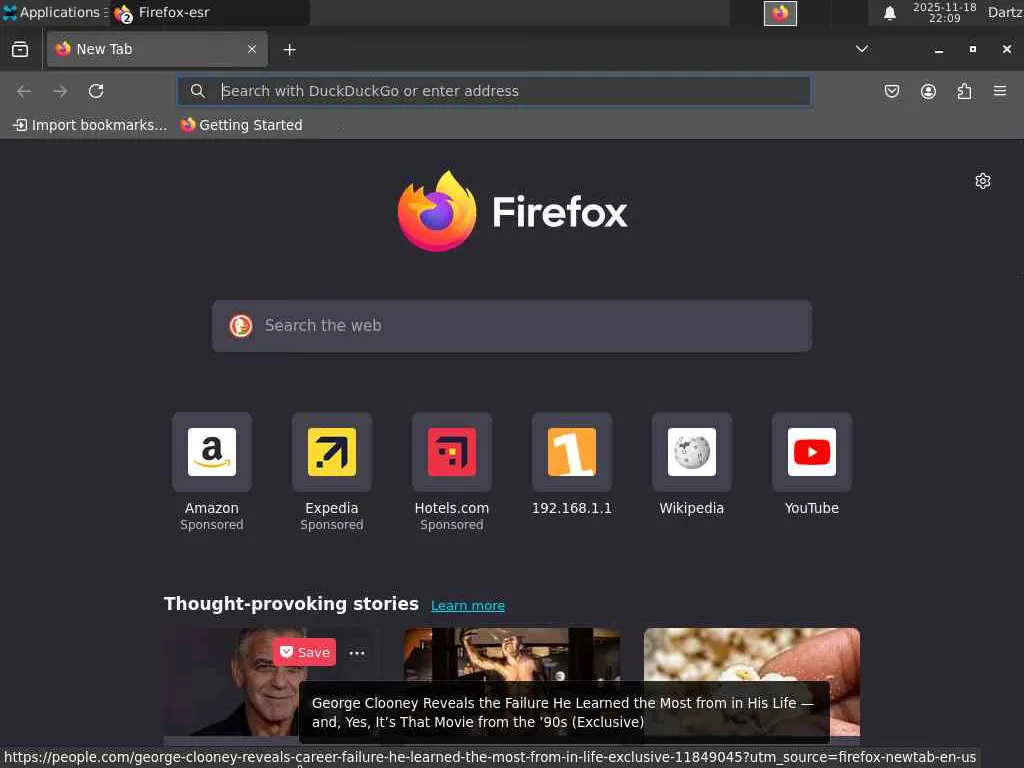Click Import bookmarks in bookmarks toolbar
This screenshot has height=768, width=1024.
point(90,125)
